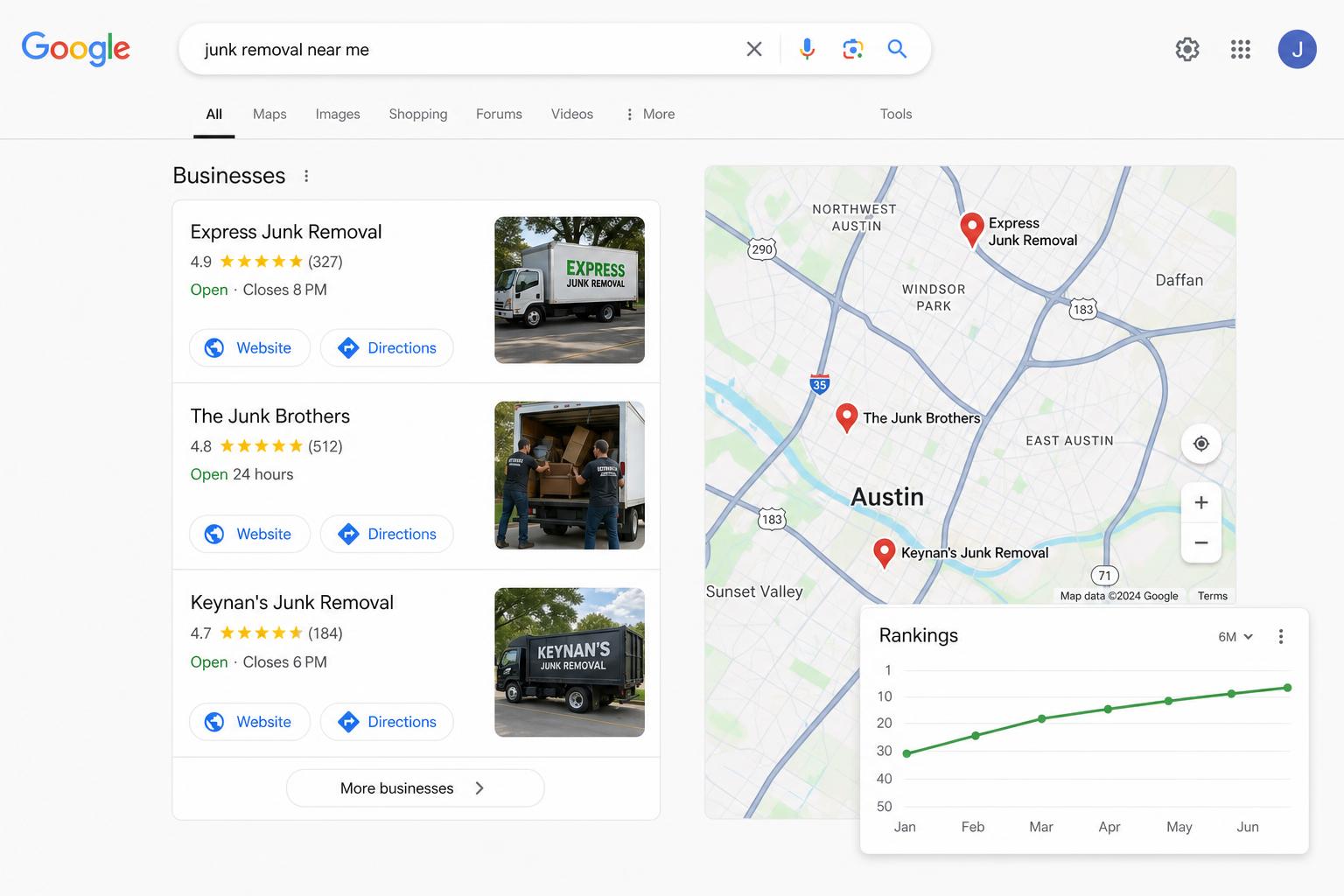
Task: Click the Daffan map label
Action: point(1179,280)
